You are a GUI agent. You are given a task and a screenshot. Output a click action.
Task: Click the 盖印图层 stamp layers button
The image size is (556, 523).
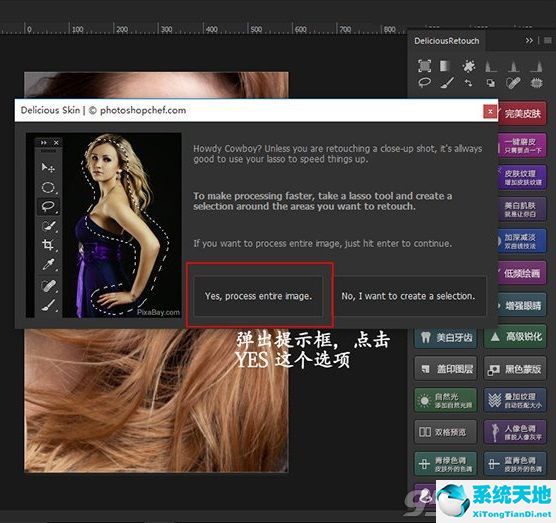coord(446,369)
